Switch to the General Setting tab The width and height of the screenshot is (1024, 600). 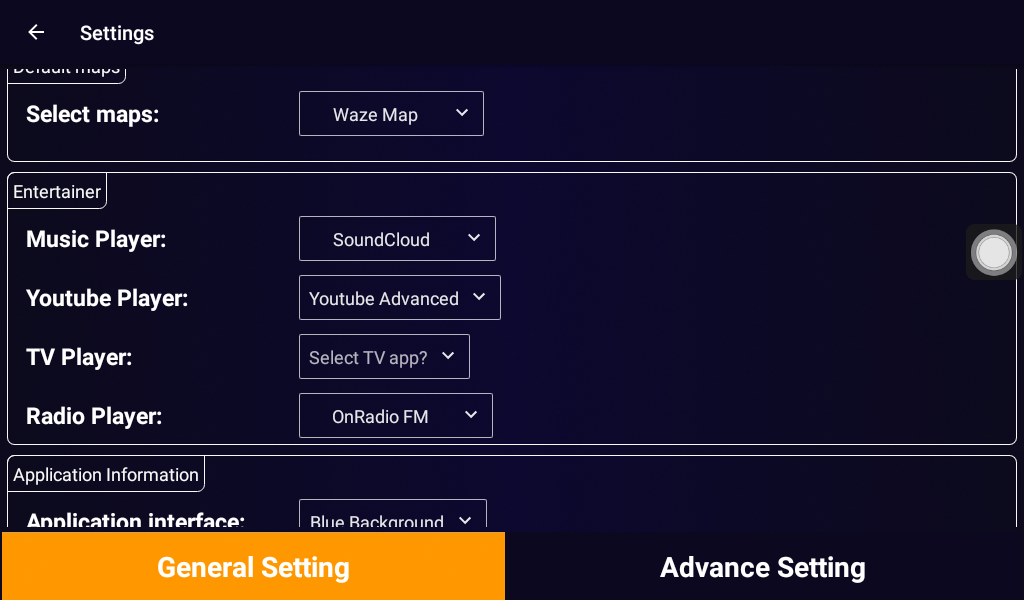click(253, 567)
